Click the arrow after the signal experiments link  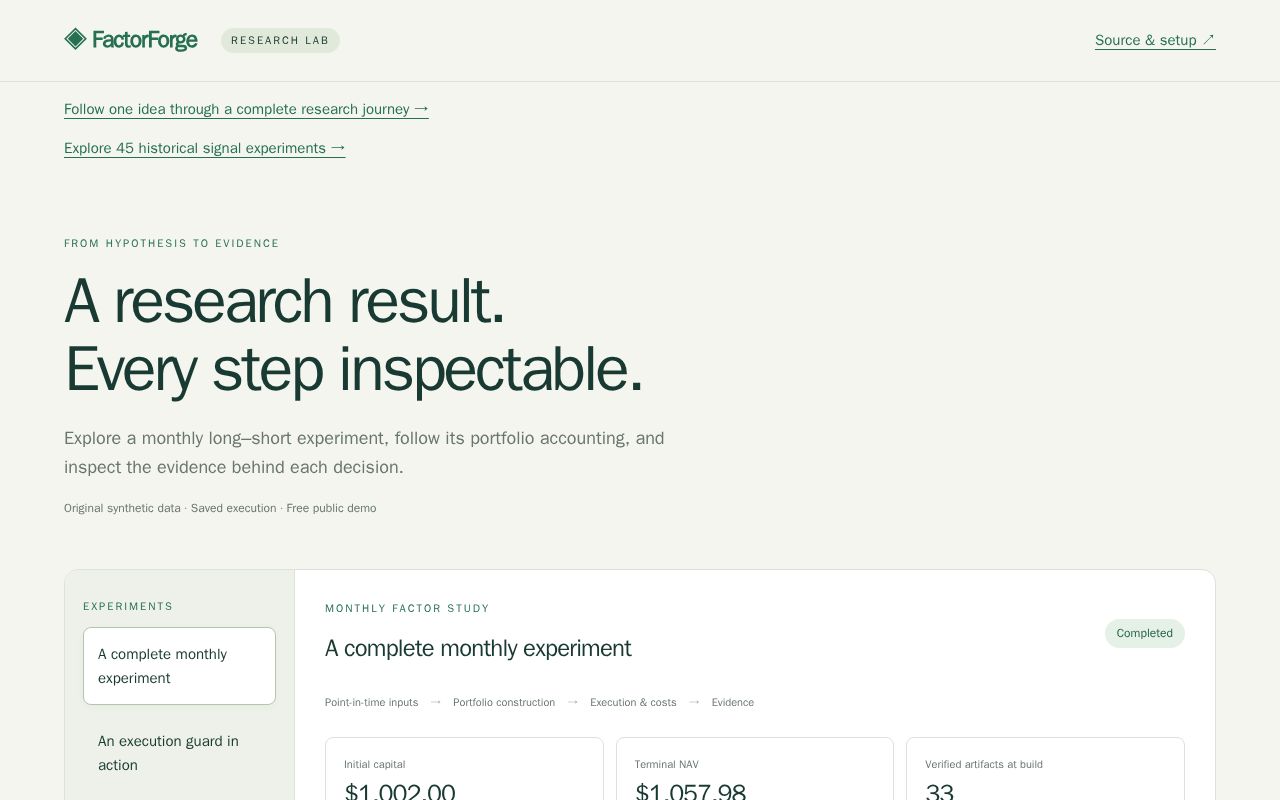pos(338,148)
